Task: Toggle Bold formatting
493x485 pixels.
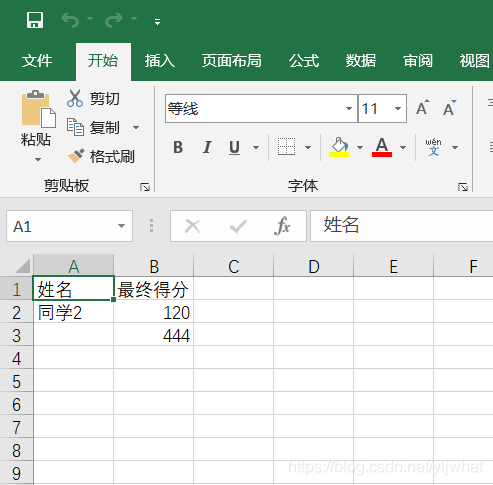Action: pyautogui.click(x=178, y=147)
